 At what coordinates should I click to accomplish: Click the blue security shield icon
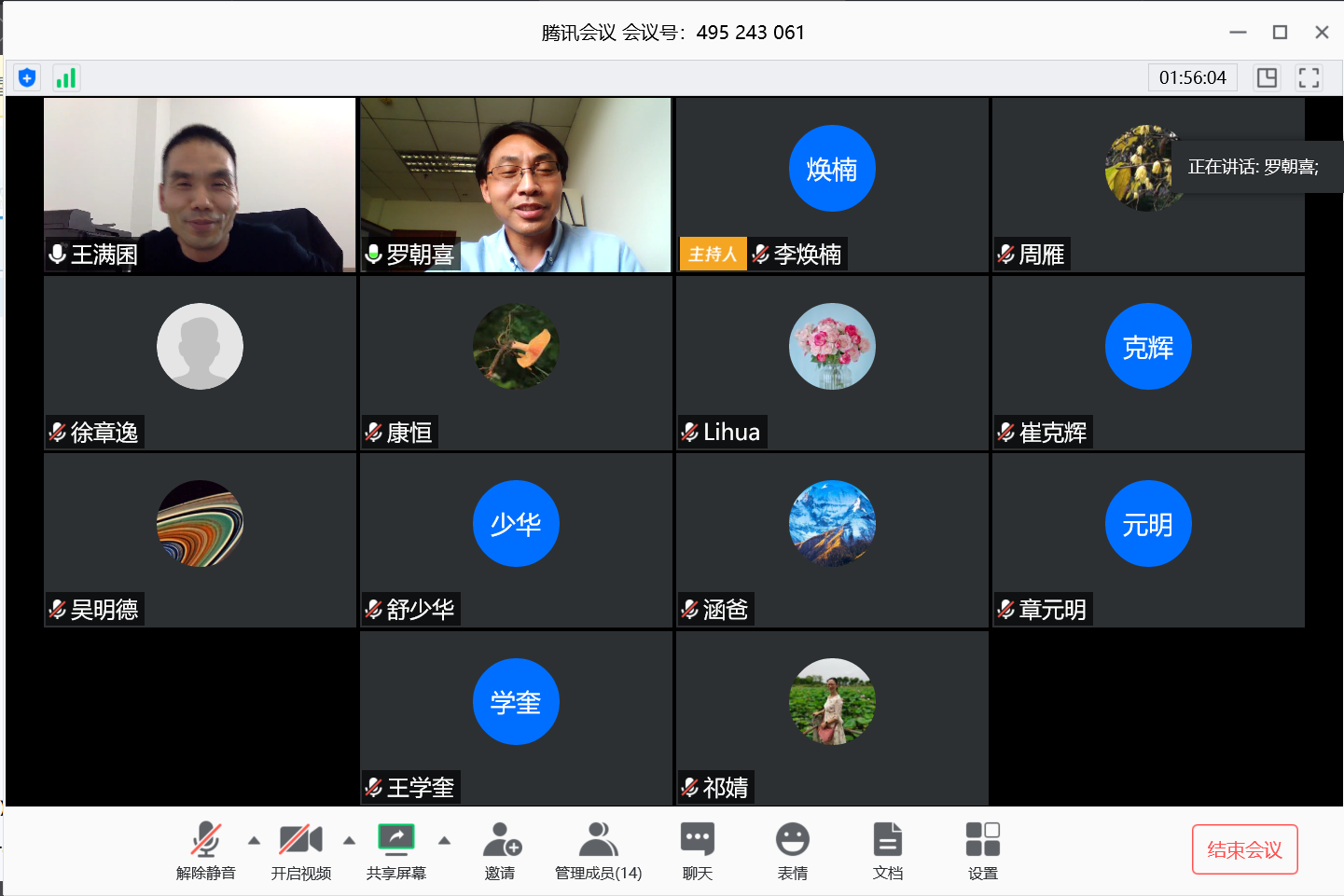click(x=27, y=77)
